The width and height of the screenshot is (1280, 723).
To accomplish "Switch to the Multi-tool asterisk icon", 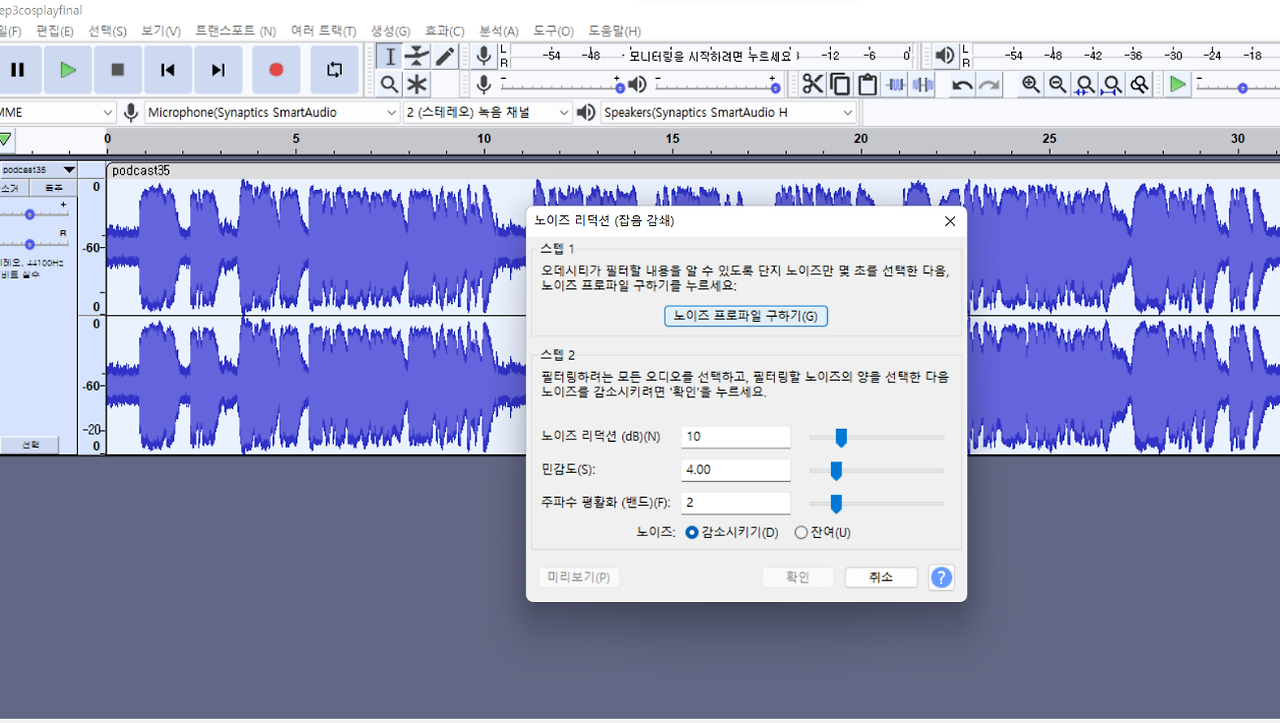I will (417, 84).
